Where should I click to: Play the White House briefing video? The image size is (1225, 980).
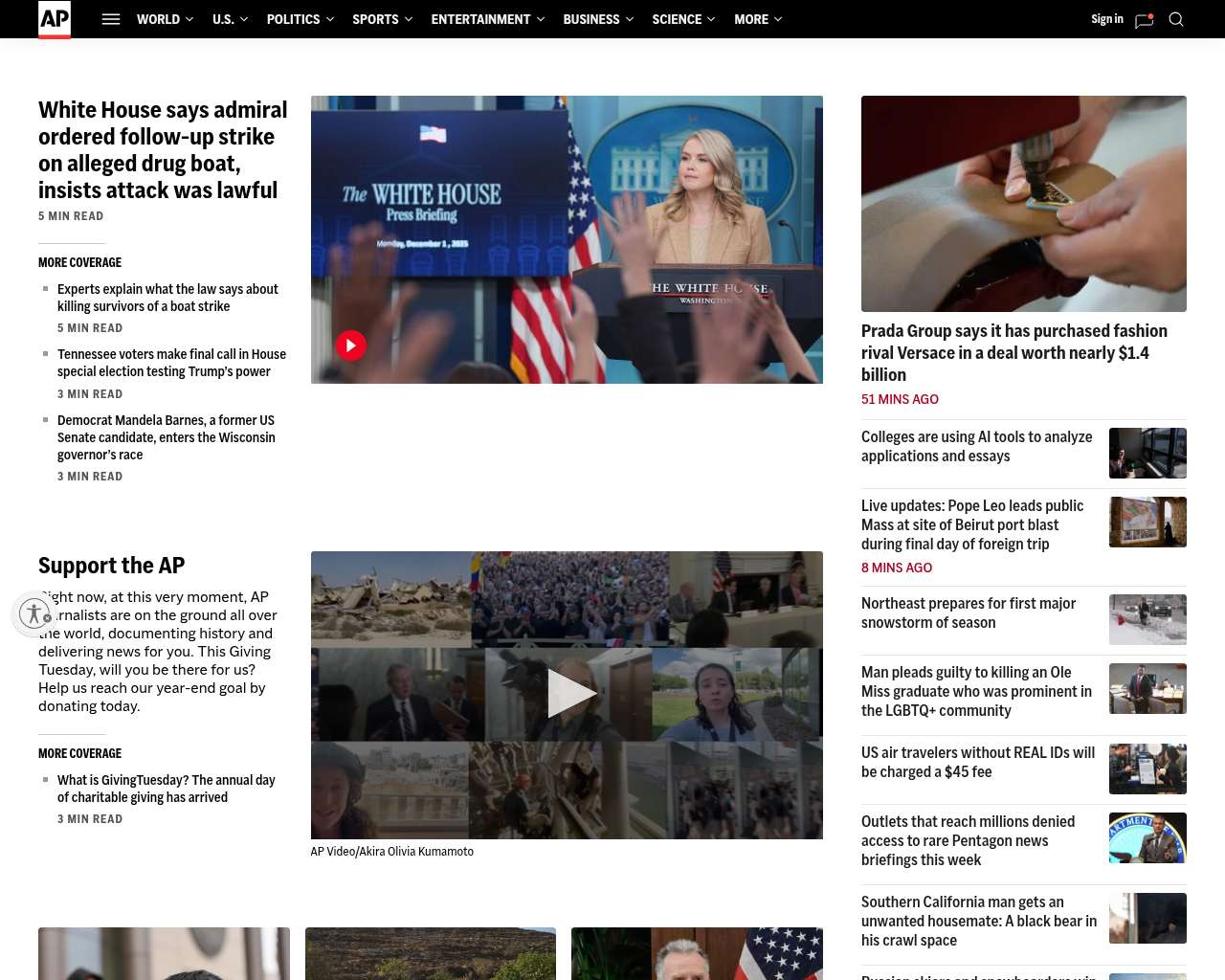click(351, 345)
